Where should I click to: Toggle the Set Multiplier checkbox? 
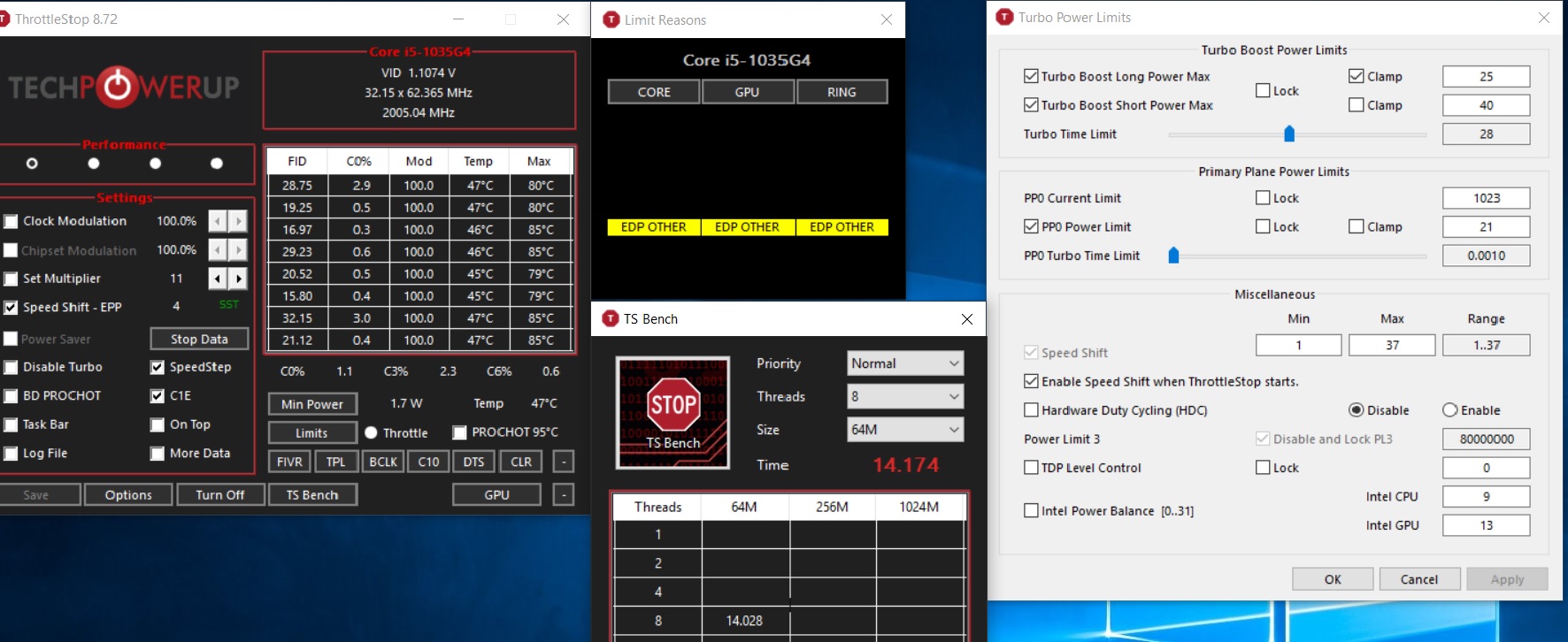[11, 279]
